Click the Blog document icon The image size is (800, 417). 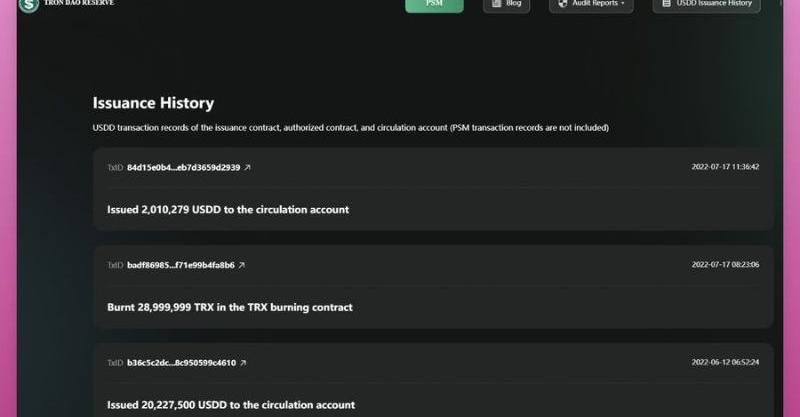point(497,4)
